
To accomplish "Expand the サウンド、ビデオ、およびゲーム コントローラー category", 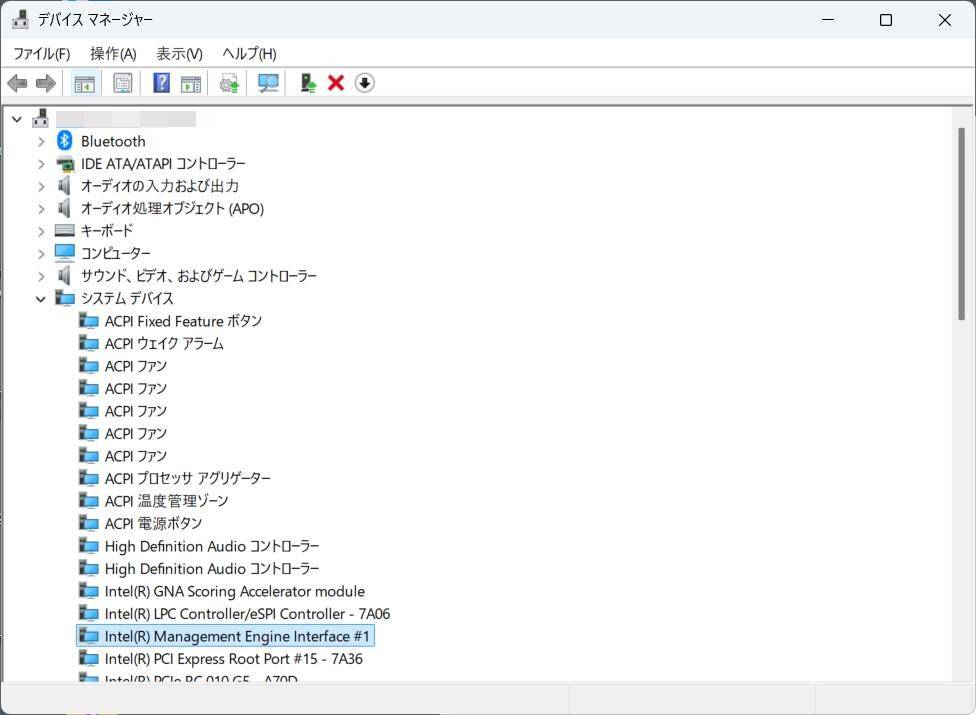I will [x=41, y=276].
